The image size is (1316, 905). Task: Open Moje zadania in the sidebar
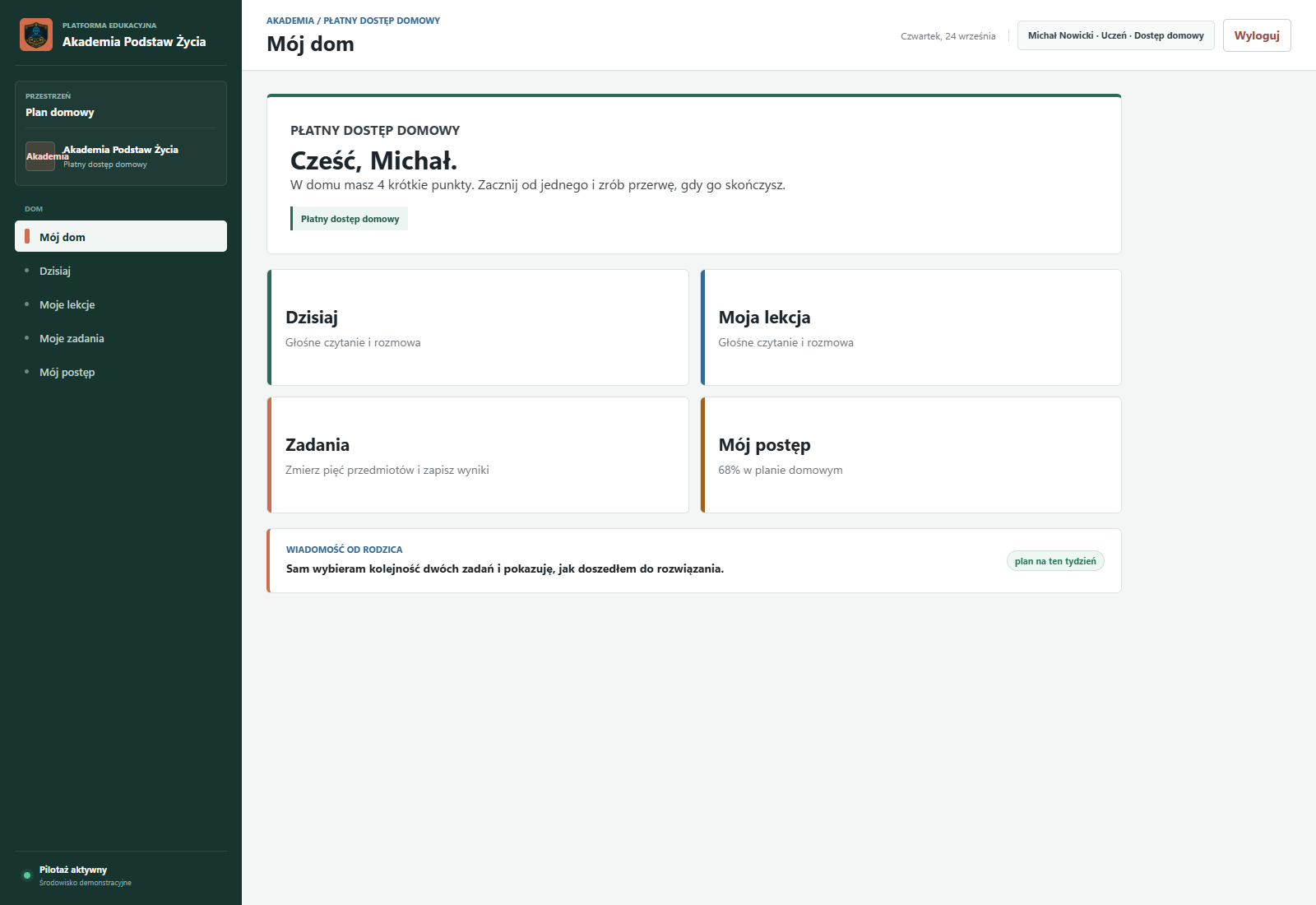coord(121,338)
